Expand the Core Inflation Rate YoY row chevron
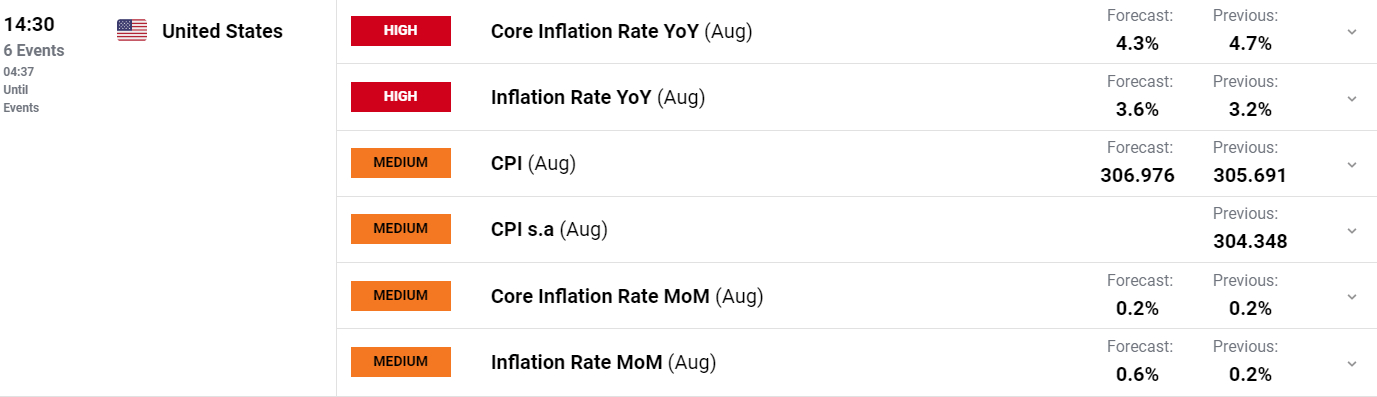 click(x=1352, y=32)
